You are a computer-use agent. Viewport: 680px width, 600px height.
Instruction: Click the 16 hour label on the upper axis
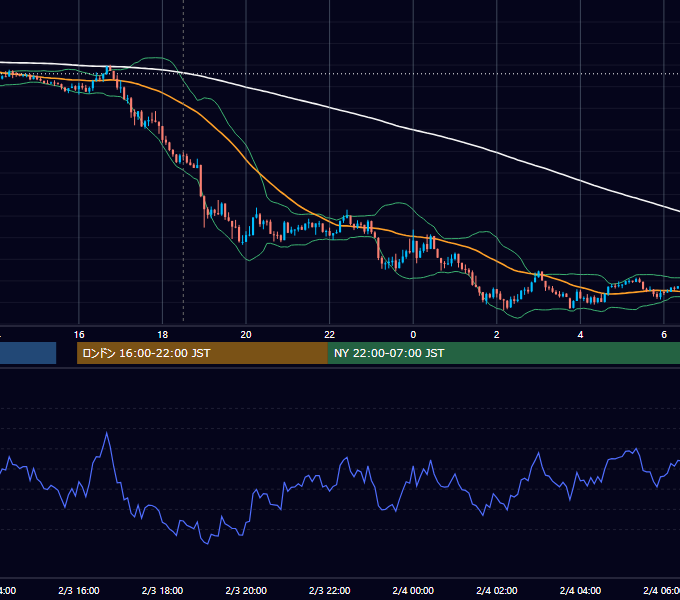(x=79, y=335)
